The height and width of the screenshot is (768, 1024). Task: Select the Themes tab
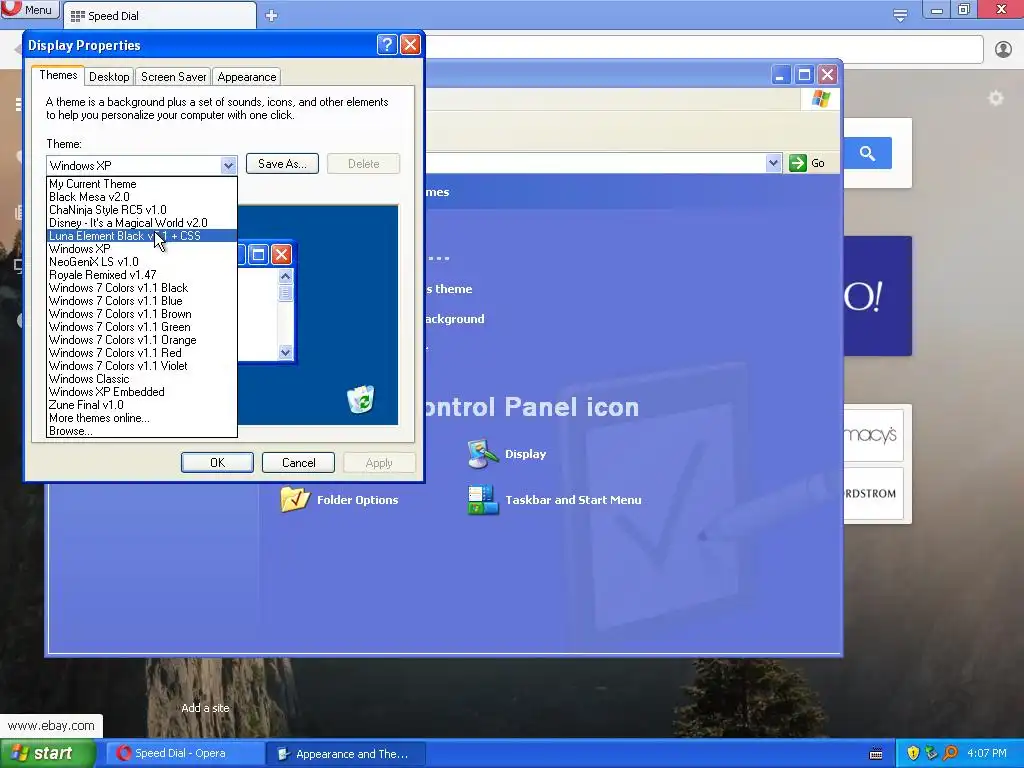(x=58, y=75)
